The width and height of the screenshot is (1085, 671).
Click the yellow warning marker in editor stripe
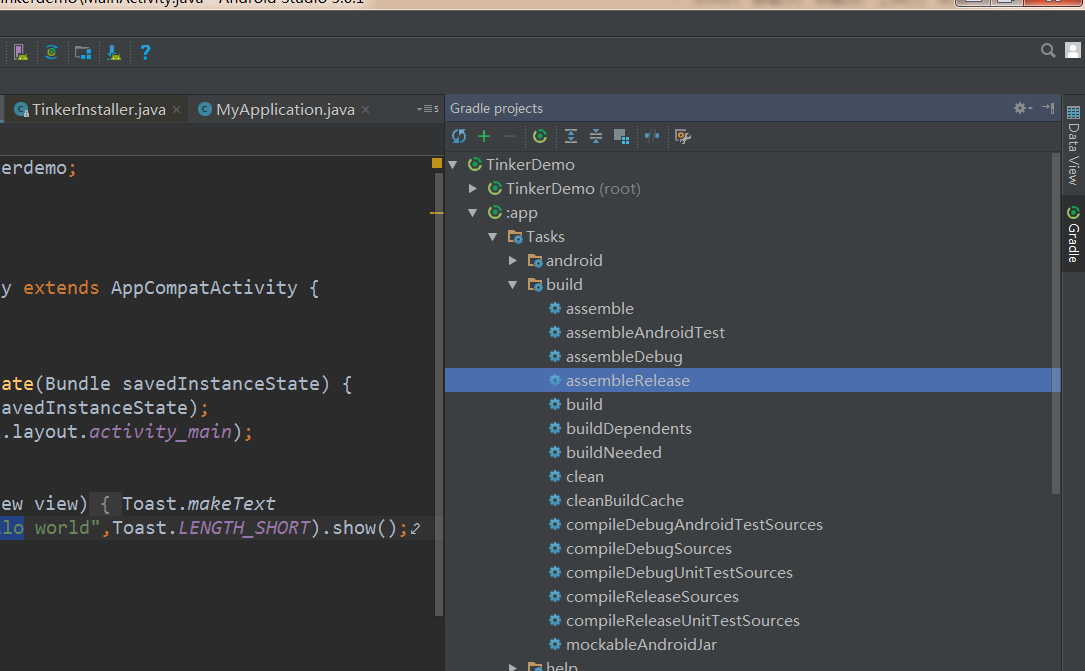[437, 163]
